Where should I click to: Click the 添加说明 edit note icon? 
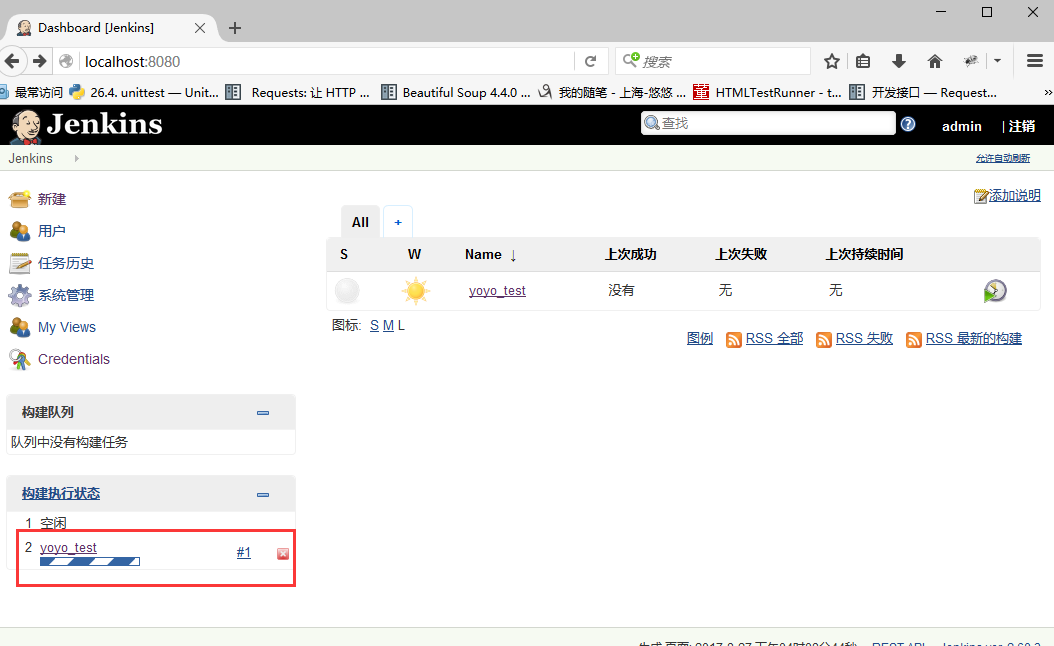[981, 196]
